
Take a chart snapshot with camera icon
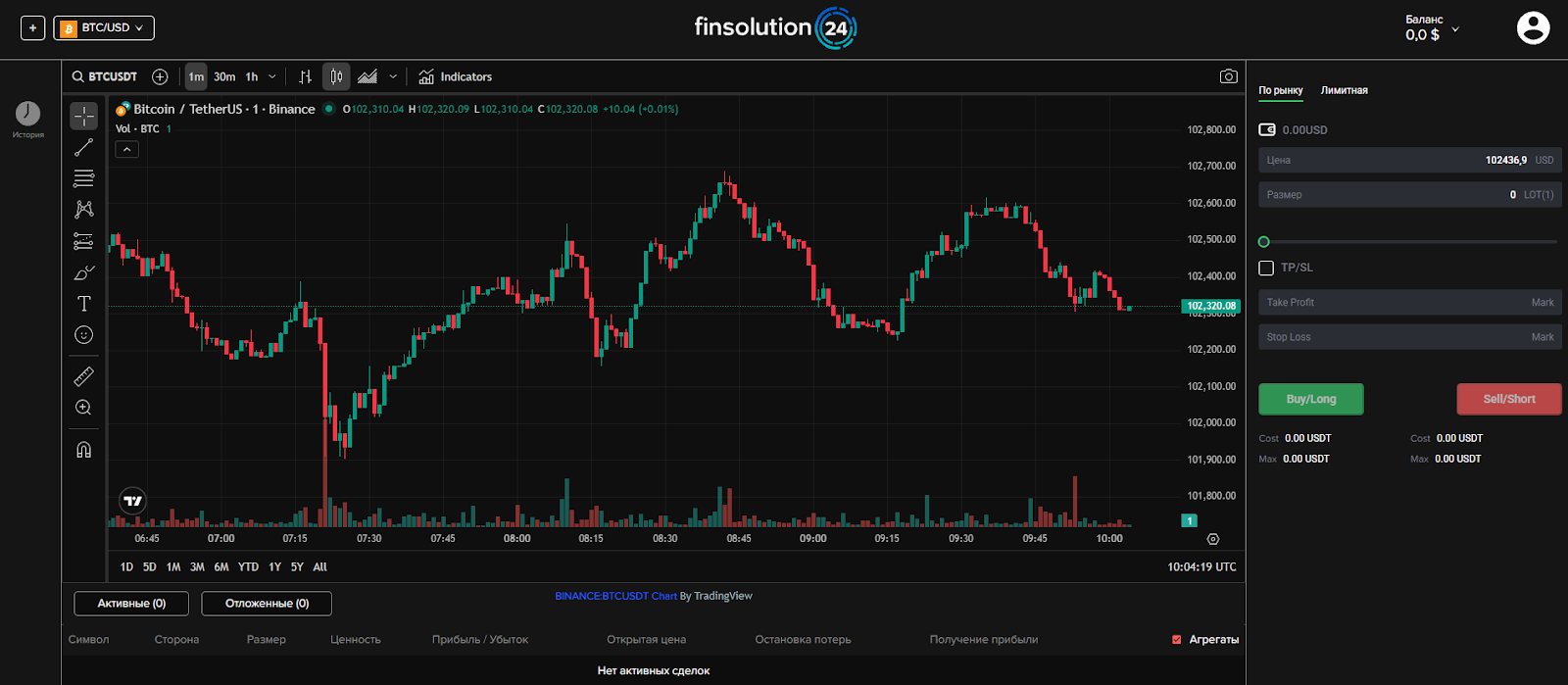(1228, 76)
